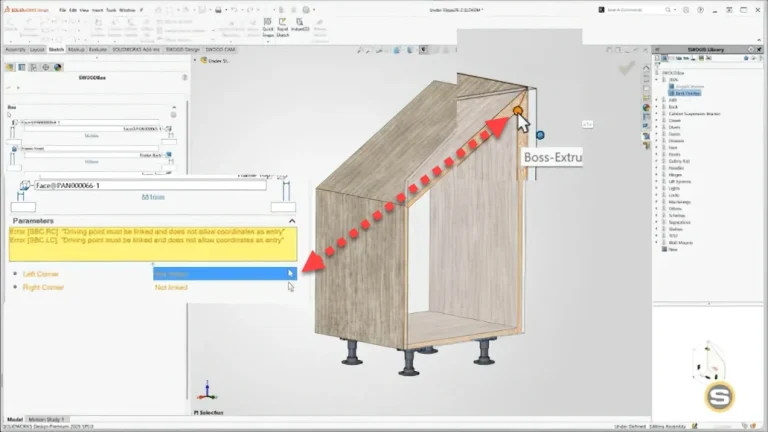768x432 pixels.
Task: Open the SWOOD Design tab
Action: [x=183, y=49]
